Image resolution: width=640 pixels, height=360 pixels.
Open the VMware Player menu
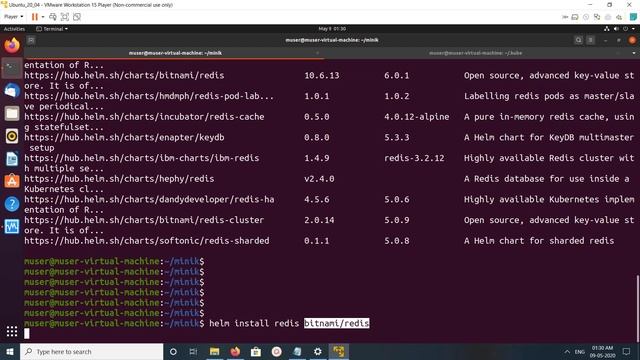click(x=13, y=17)
